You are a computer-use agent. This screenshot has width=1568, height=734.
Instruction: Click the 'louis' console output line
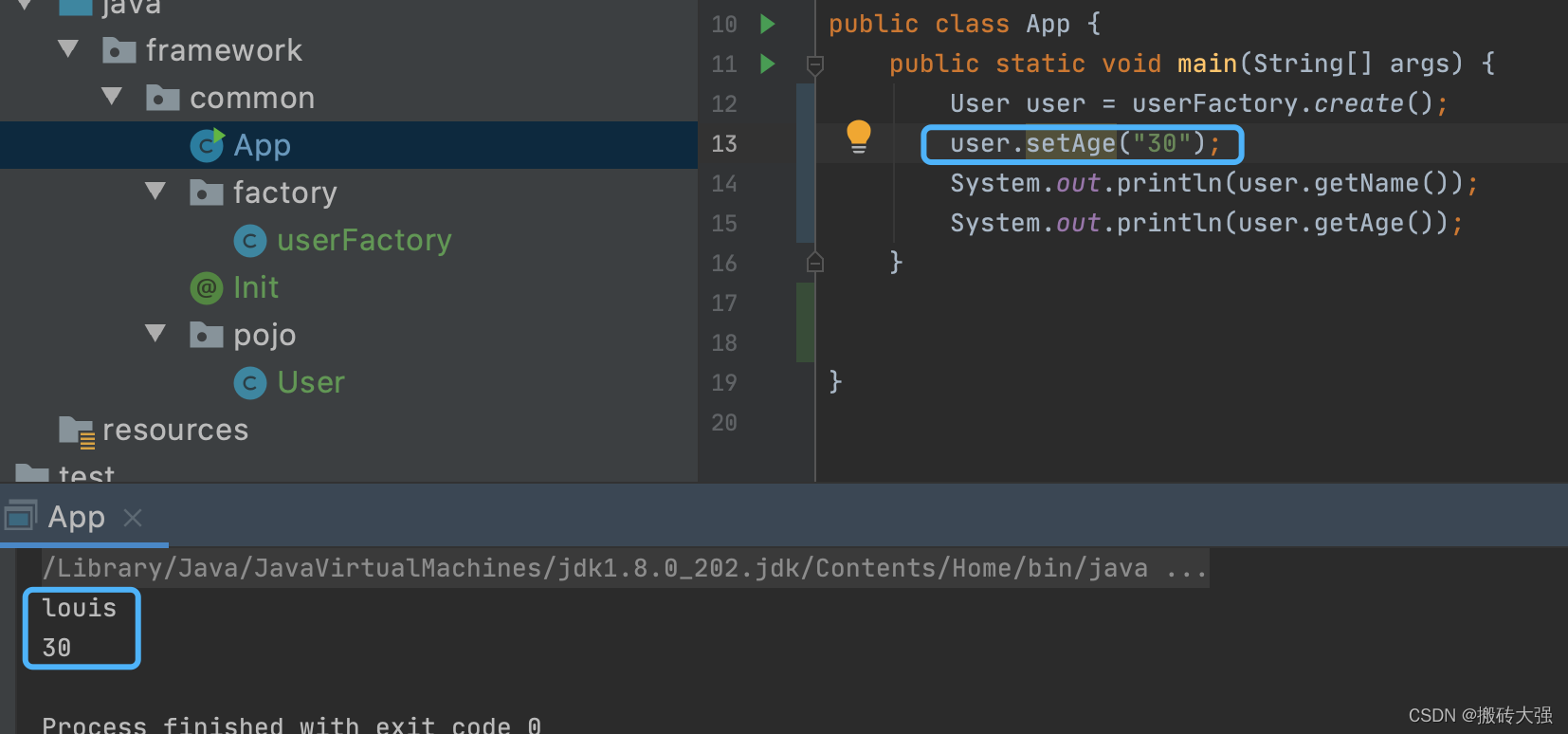[x=80, y=608]
